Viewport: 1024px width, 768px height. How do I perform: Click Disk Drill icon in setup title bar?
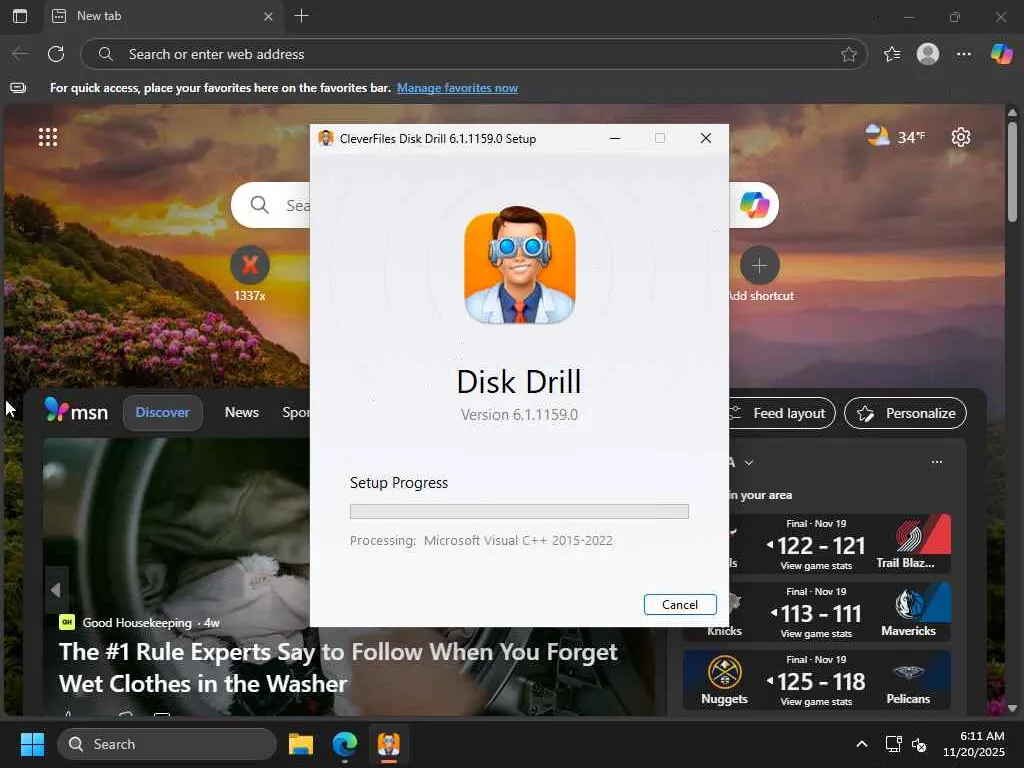[325, 138]
